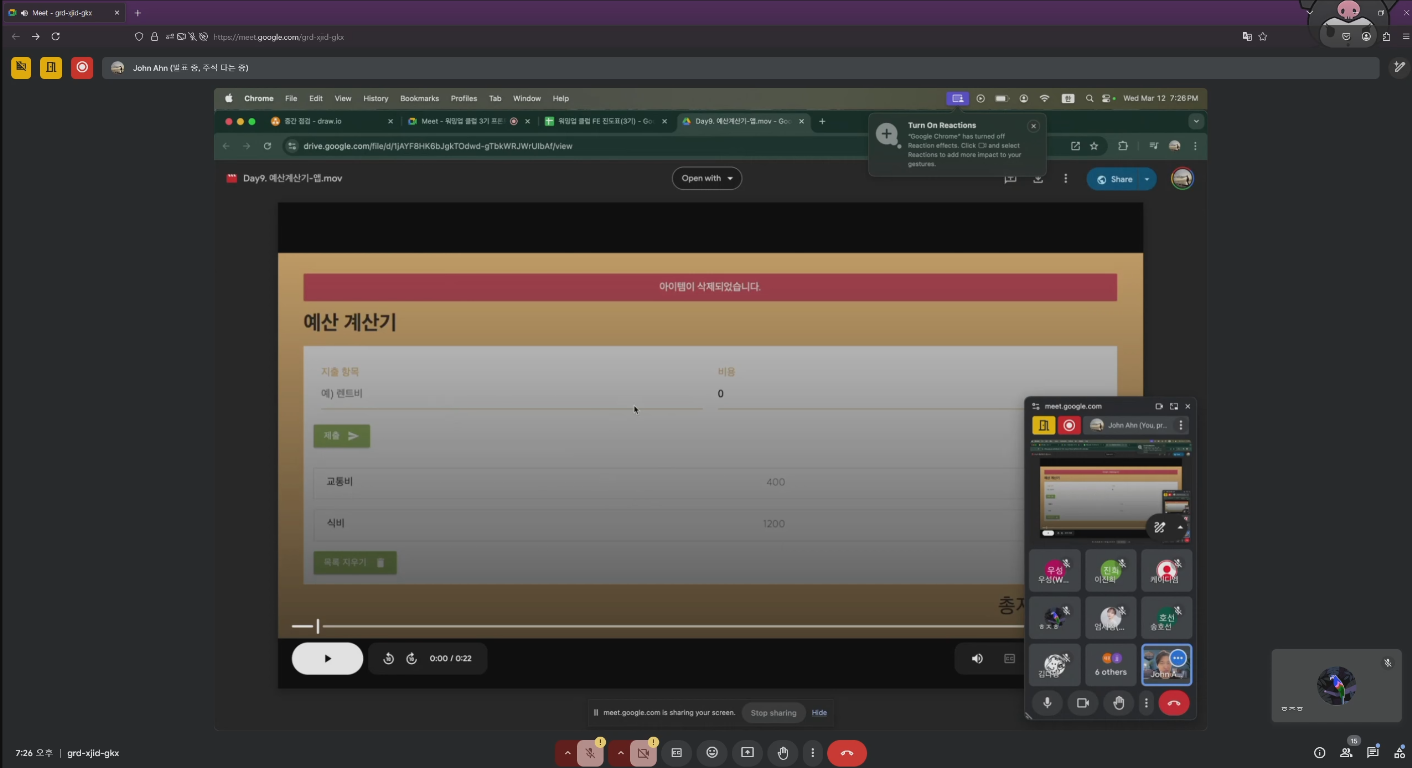The height and width of the screenshot is (768, 1412).
Task: Open more options in Meet mini window controls
Action: [x=1146, y=703]
